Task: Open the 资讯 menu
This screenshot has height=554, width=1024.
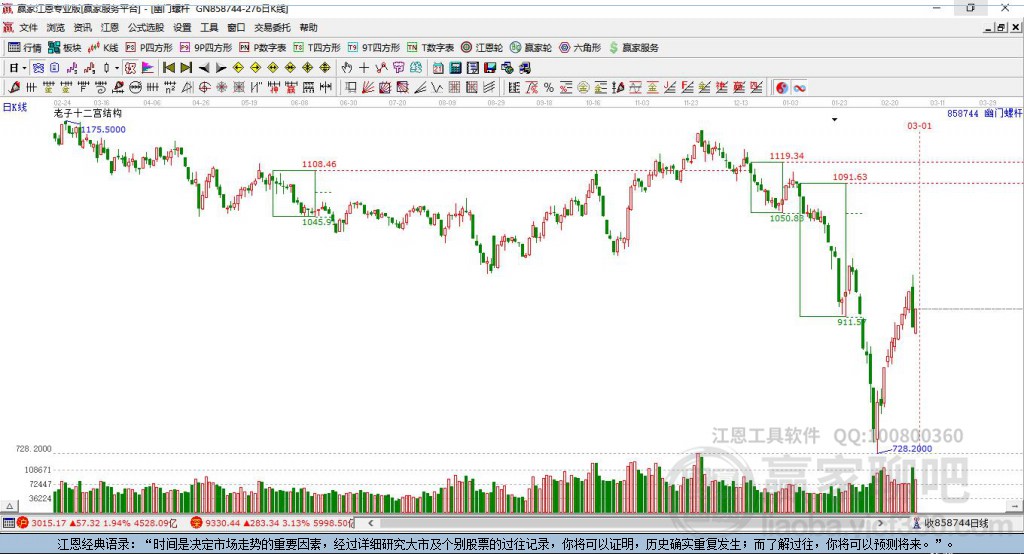Action: click(82, 27)
